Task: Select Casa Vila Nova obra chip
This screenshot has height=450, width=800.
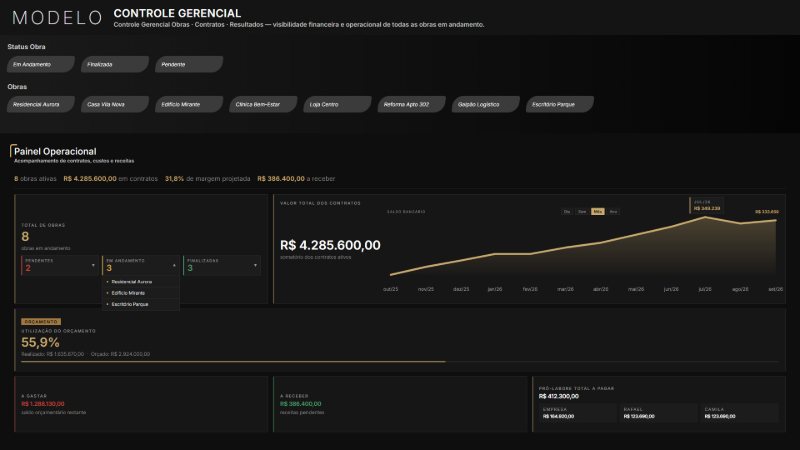Action: (115, 104)
